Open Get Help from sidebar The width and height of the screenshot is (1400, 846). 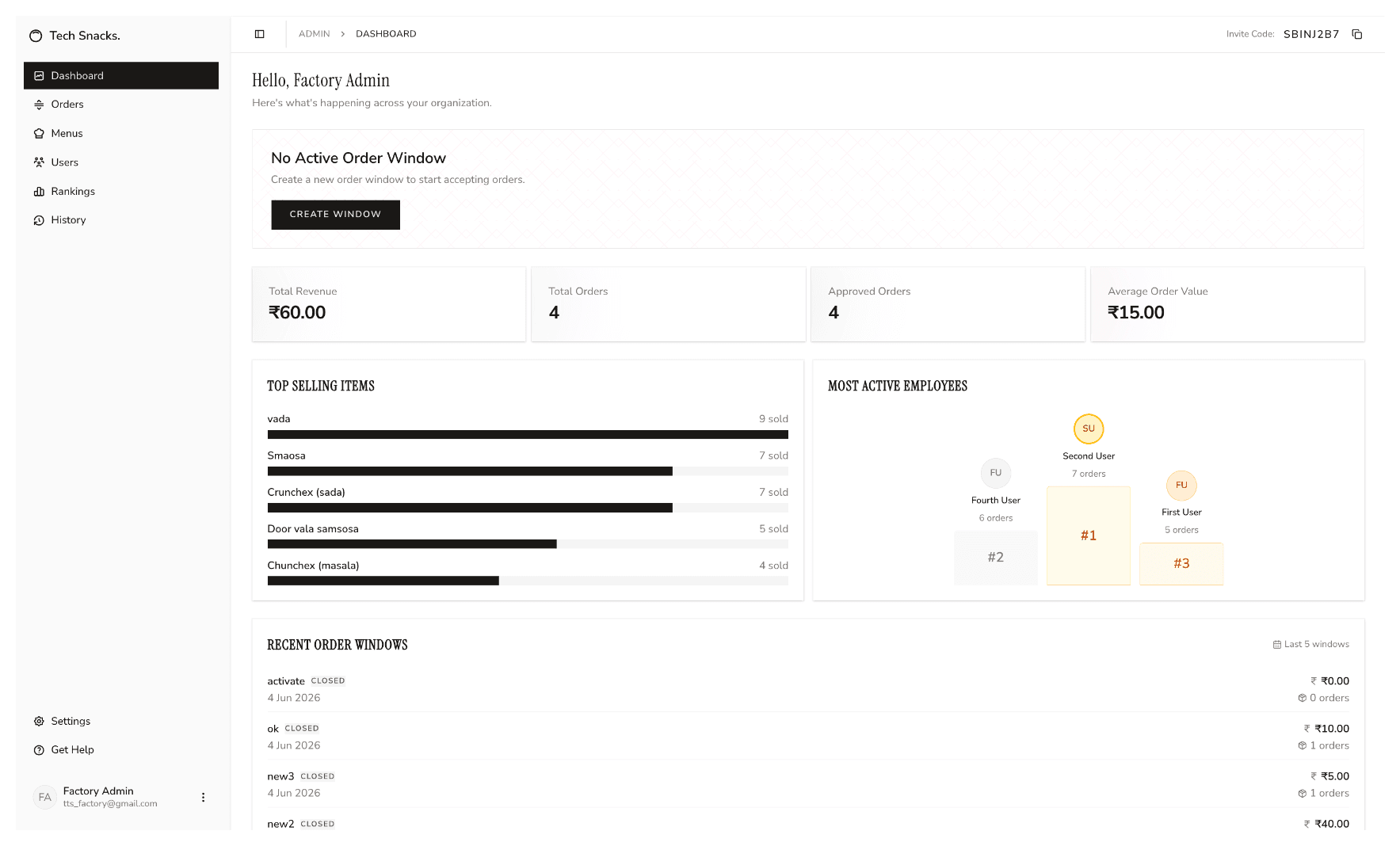[121, 750]
